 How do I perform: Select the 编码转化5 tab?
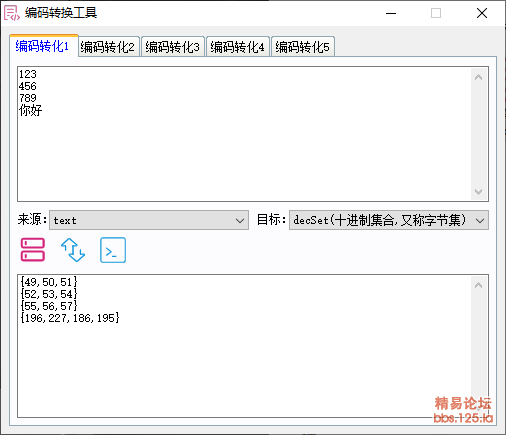[x=302, y=47]
